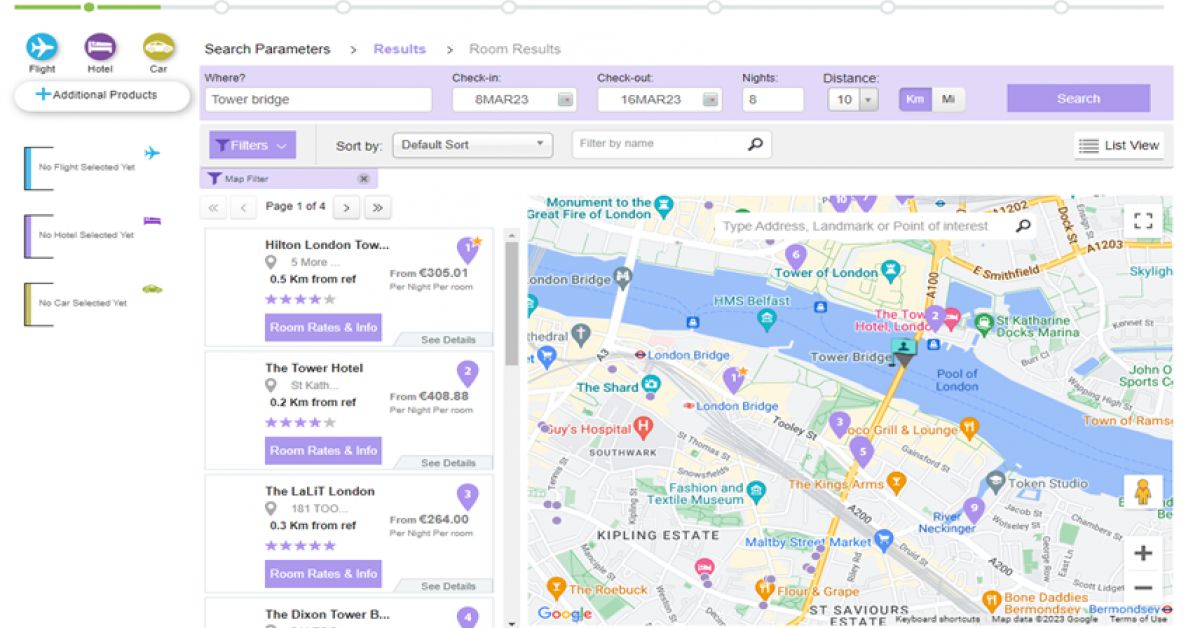Open the Default Sort dropdown
The image size is (1200, 628).
472,145
